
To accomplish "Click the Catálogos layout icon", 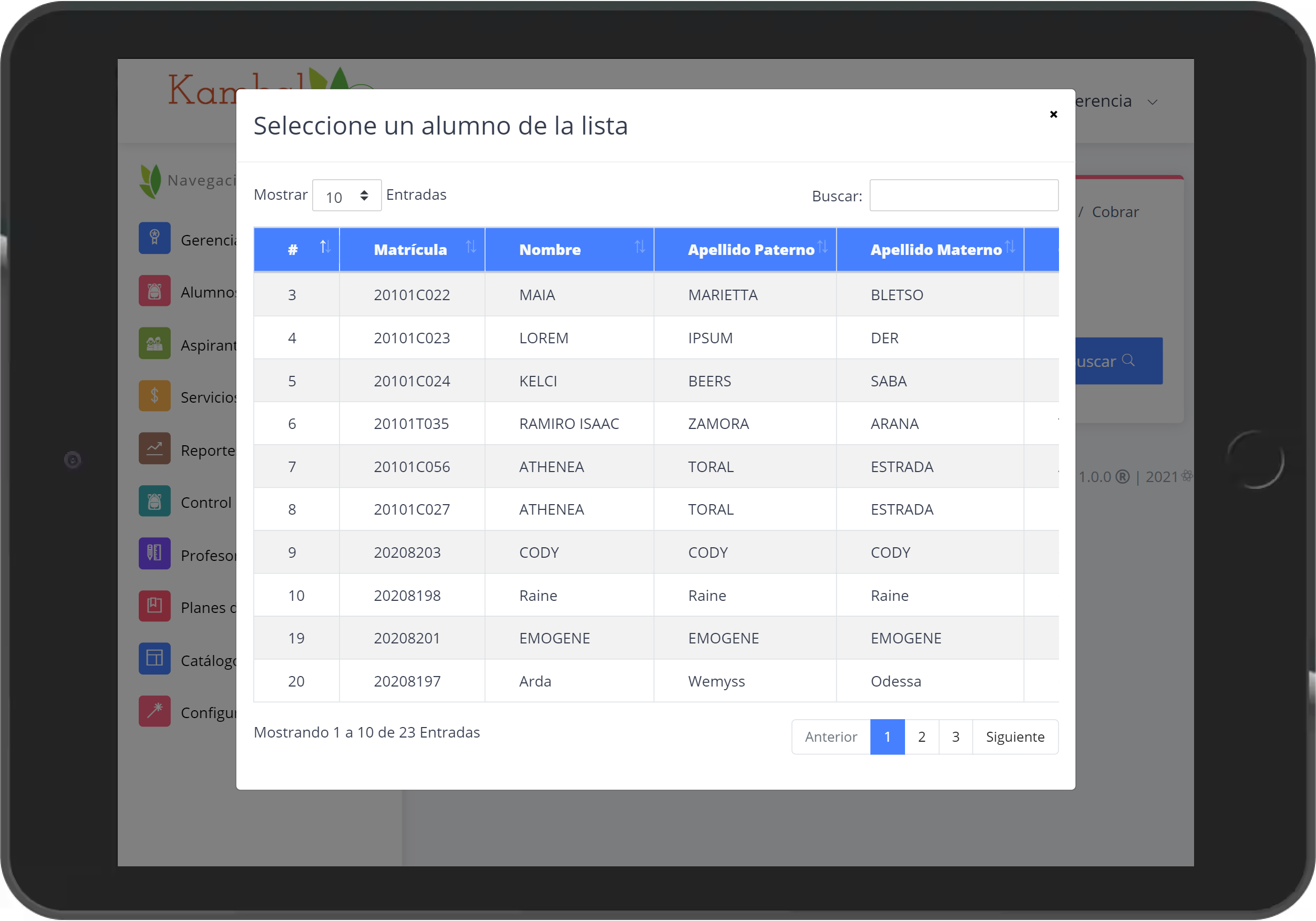I will click(154, 659).
